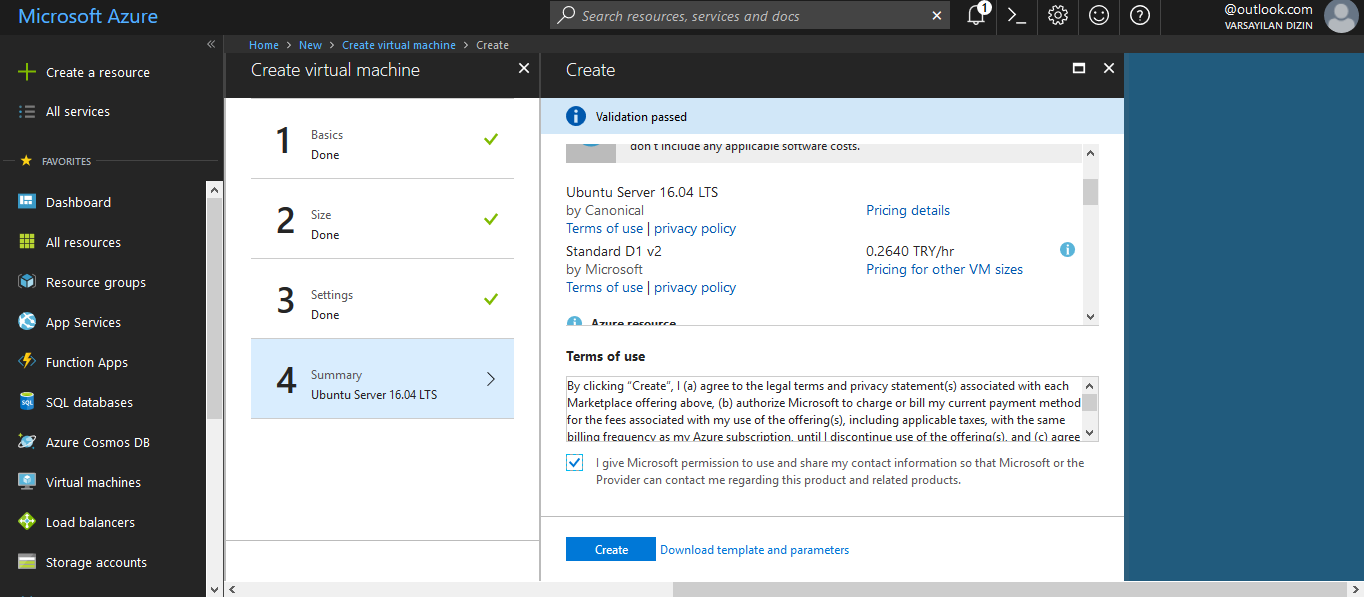Open Download template and parameters link
The image size is (1364, 597).
pos(754,550)
